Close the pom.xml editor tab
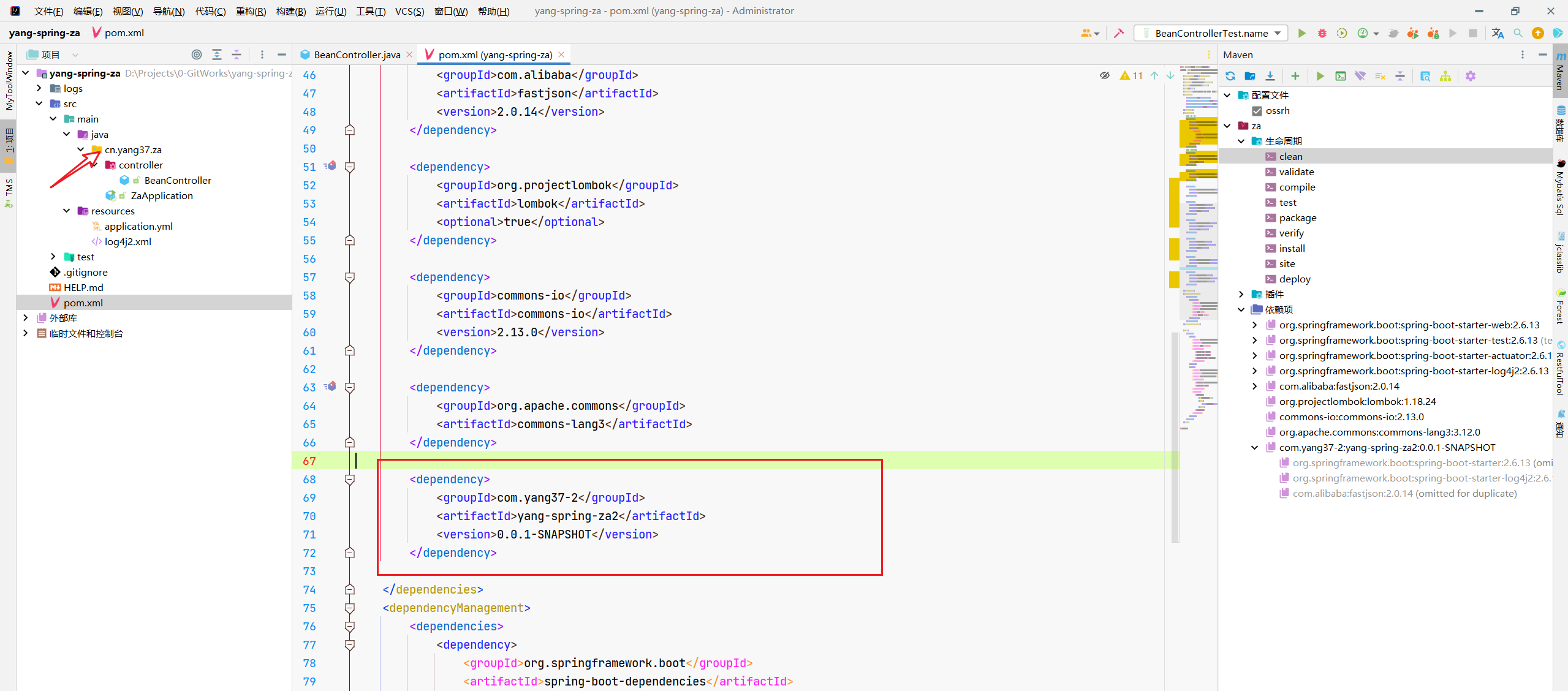 [561, 55]
